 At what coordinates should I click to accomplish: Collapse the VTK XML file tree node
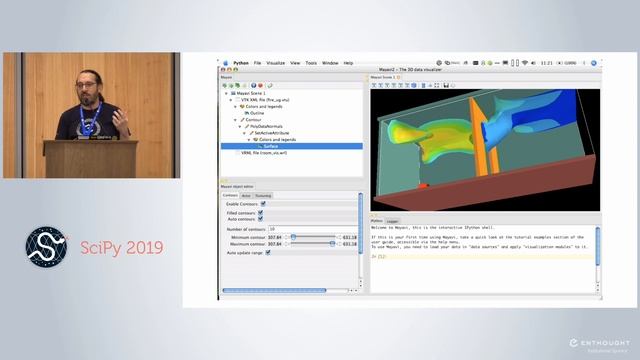(231, 100)
